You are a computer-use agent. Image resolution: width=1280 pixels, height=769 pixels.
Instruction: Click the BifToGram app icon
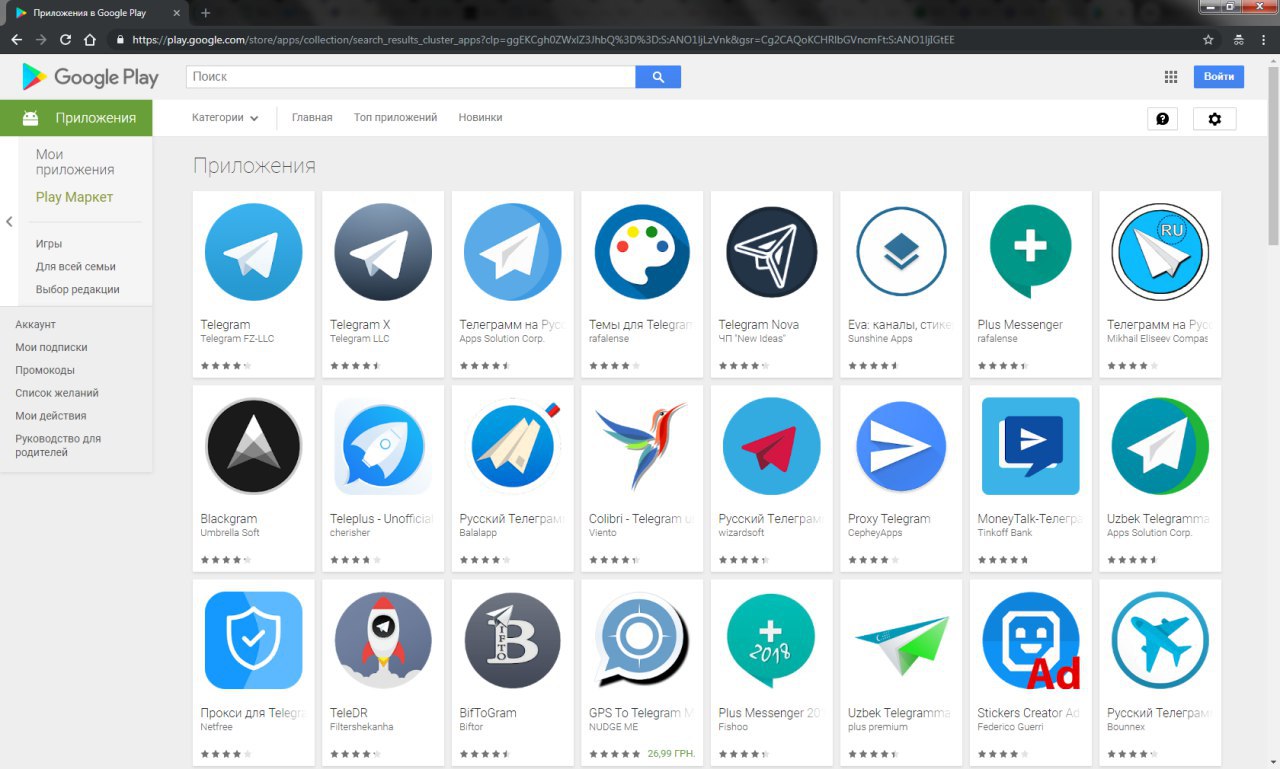click(512, 640)
